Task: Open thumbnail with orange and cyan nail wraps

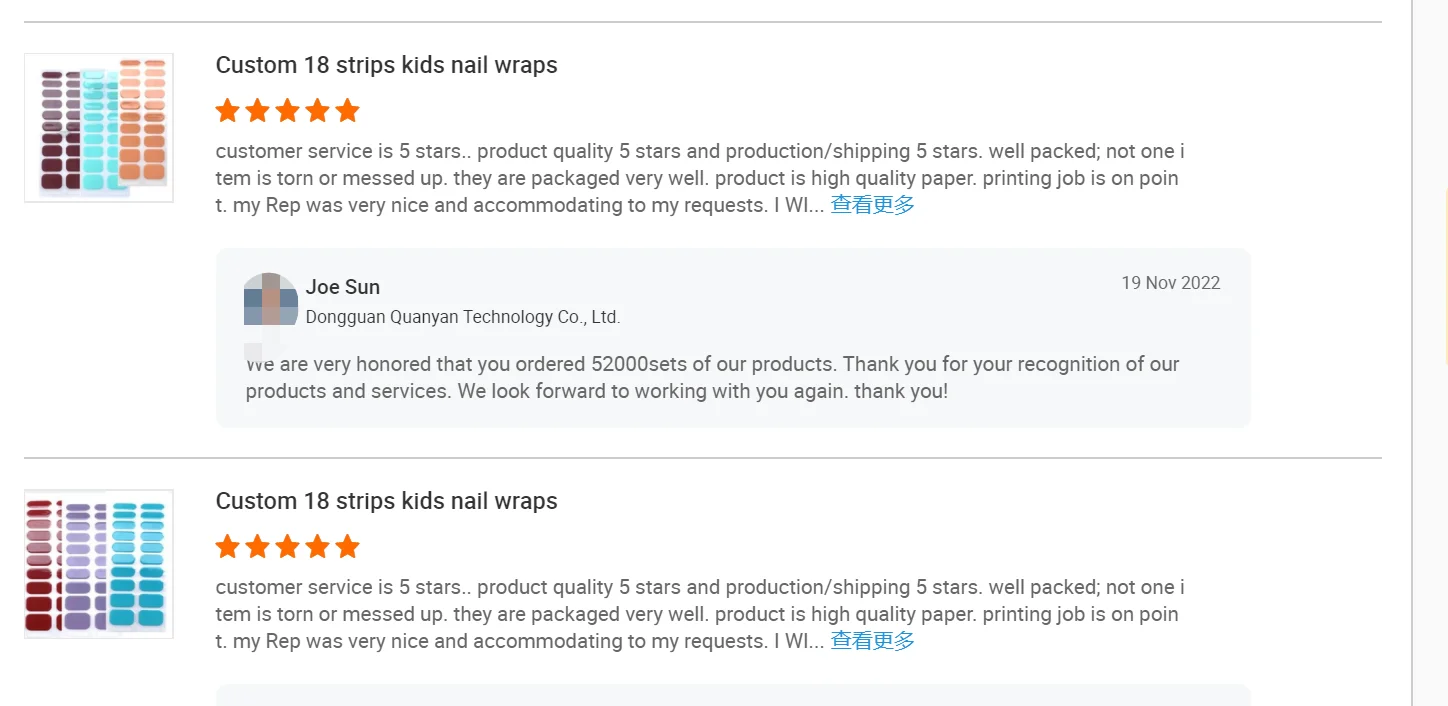Action: click(x=99, y=128)
